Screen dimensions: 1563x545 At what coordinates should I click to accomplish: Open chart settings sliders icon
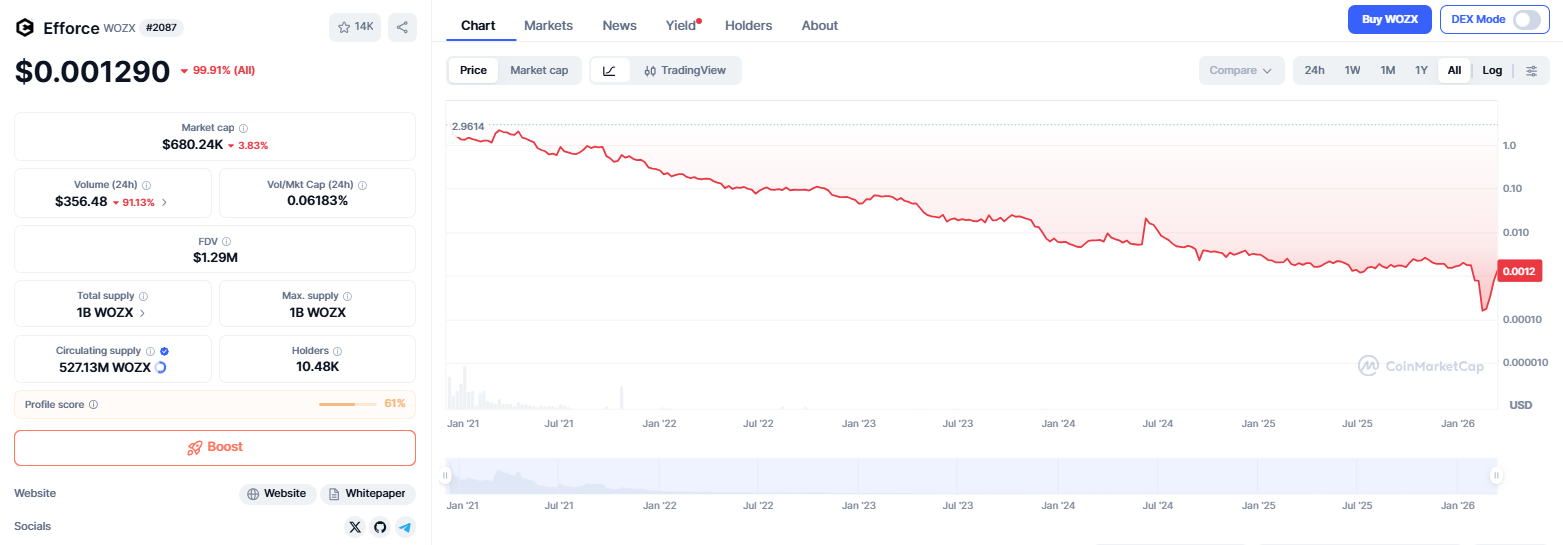1531,70
